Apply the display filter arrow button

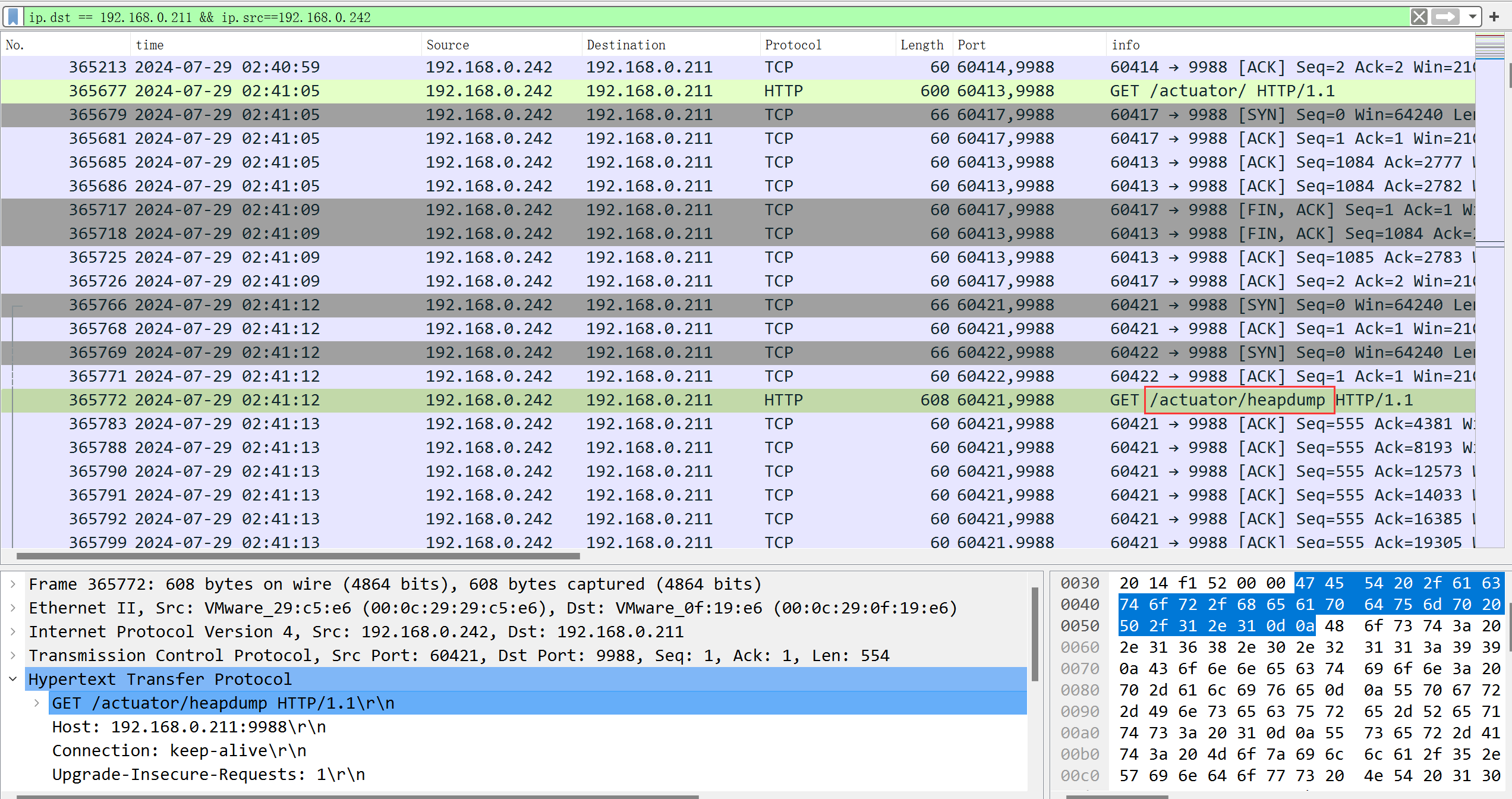pos(1445,17)
